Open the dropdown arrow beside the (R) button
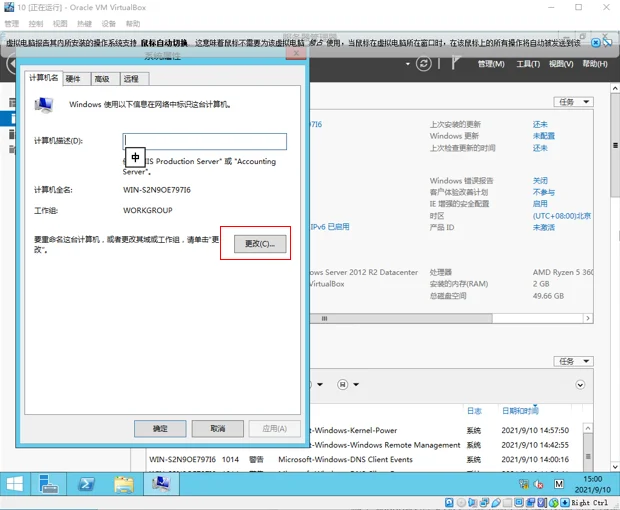Viewport: 620px width, 510px height. (x=356, y=384)
